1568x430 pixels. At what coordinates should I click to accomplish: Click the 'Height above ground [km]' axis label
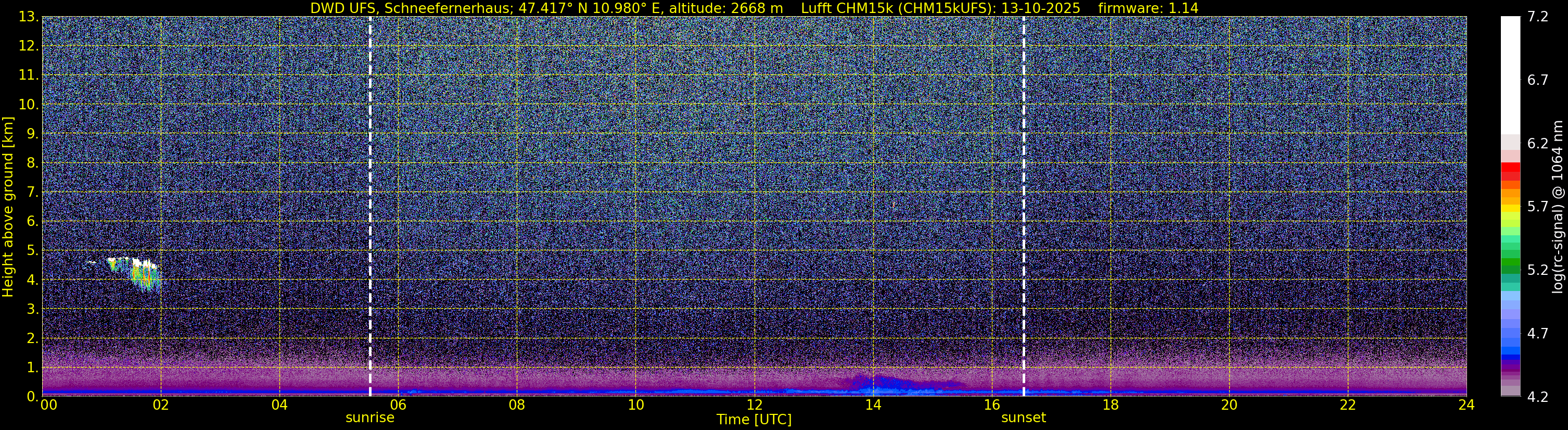click(8, 207)
